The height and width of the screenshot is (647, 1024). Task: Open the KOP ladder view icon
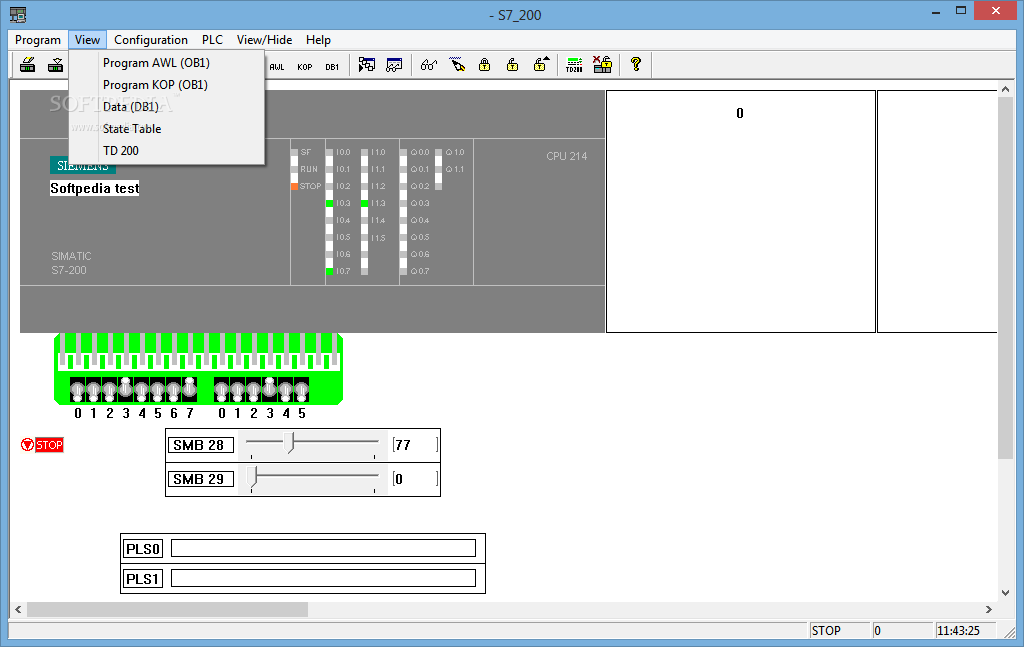304,67
